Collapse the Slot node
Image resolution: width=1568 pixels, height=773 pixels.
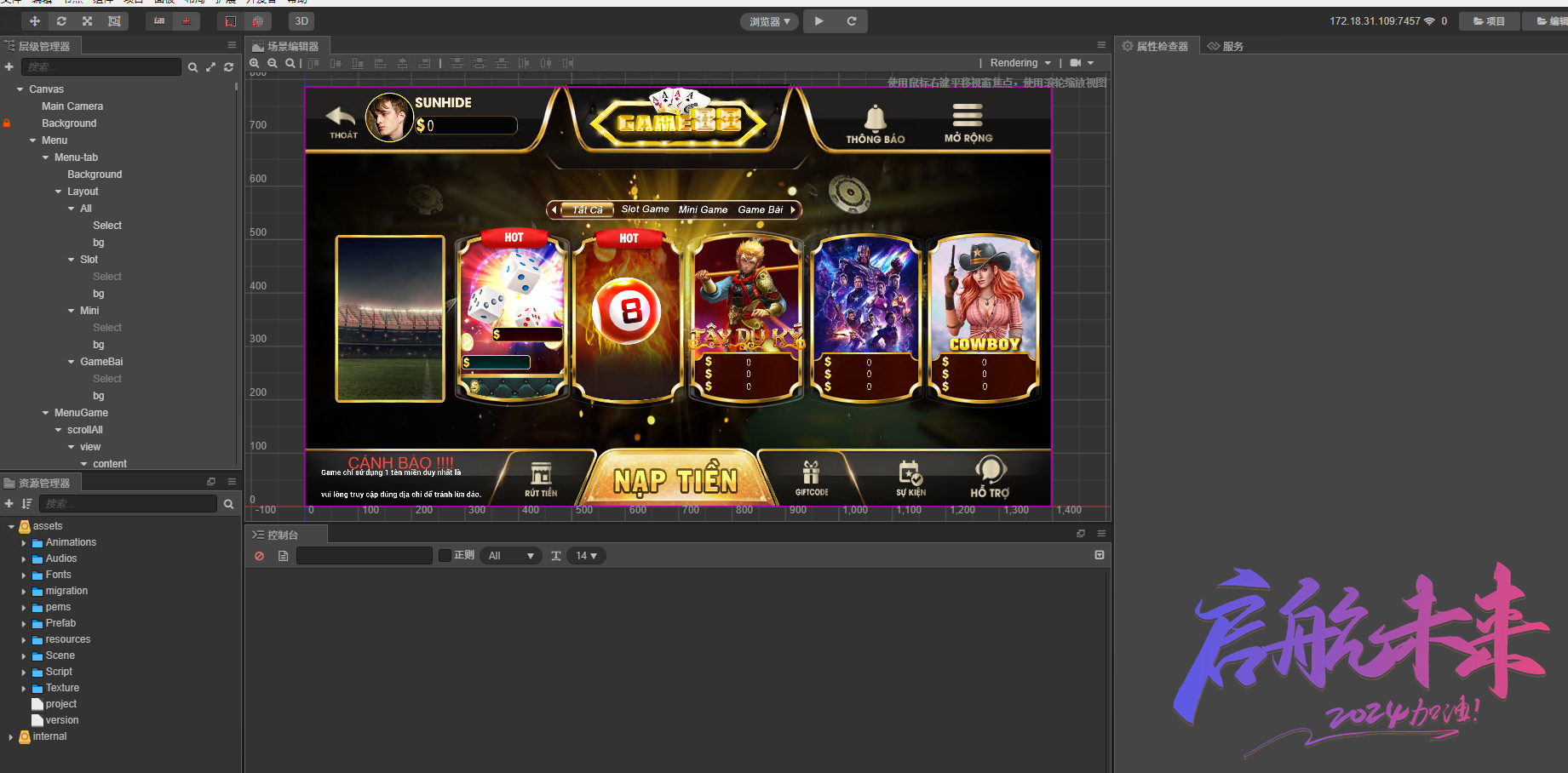point(72,260)
